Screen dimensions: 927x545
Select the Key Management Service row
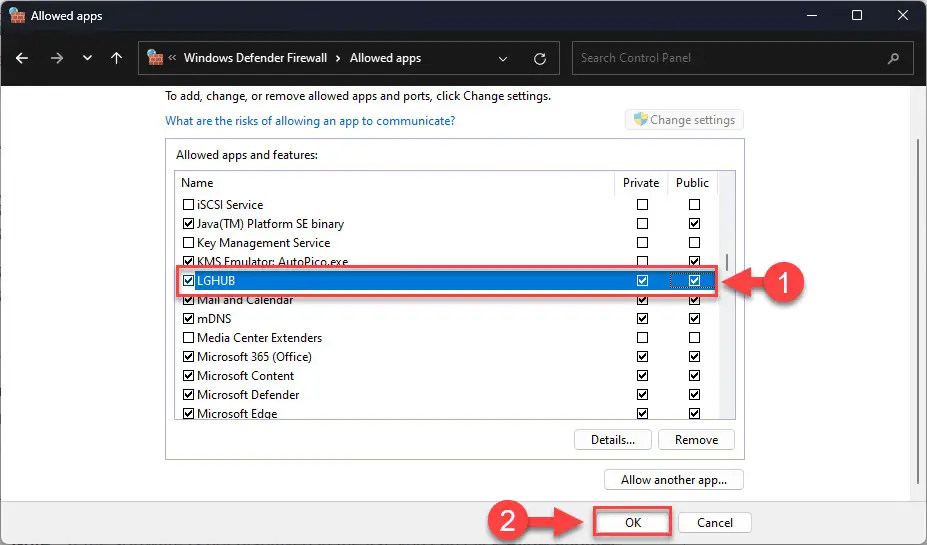[x=446, y=242]
